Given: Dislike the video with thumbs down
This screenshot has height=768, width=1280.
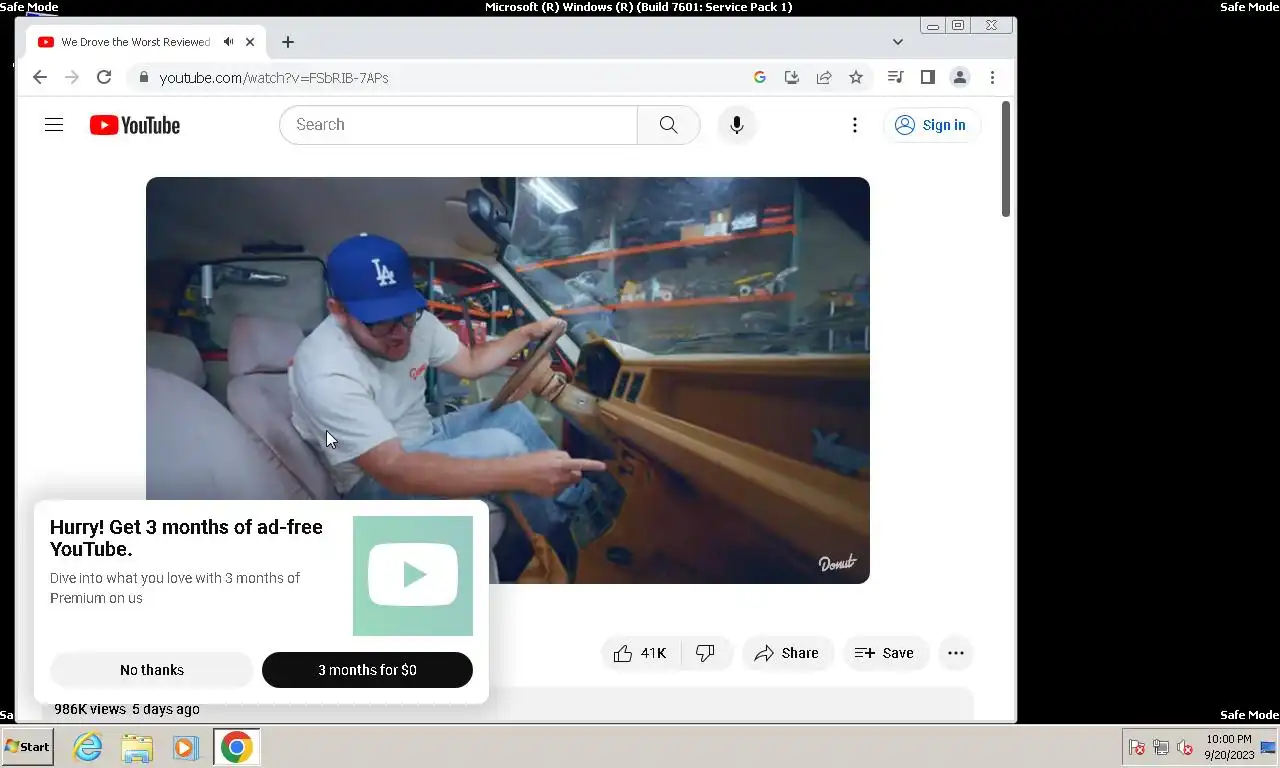Looking at the screenshot, I should point(706,653).
